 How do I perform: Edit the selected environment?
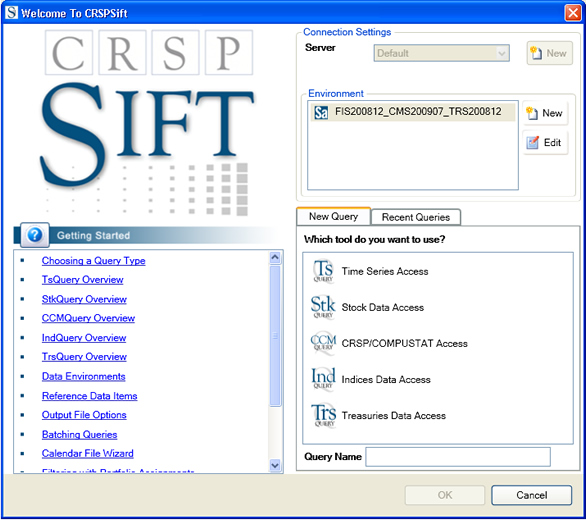(545, 142)
